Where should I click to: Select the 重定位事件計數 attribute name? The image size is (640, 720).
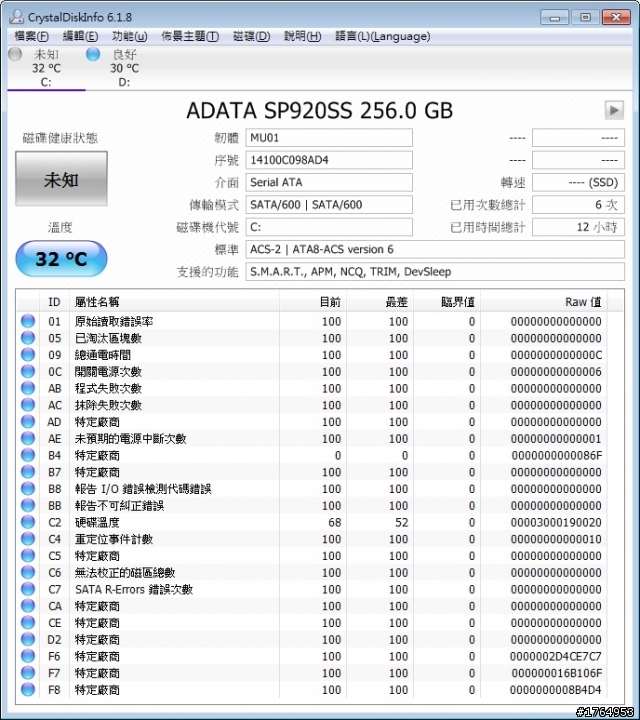coord(114,540)
